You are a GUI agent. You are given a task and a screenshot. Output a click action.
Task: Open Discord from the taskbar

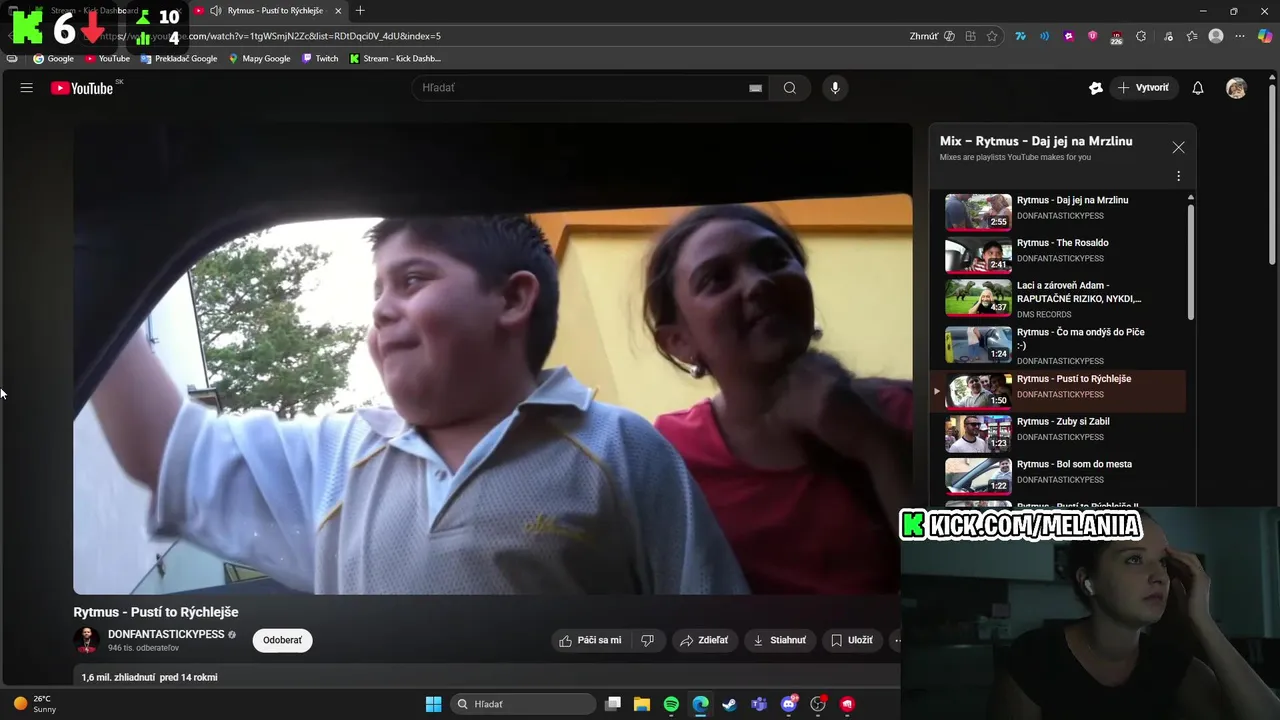789,704
